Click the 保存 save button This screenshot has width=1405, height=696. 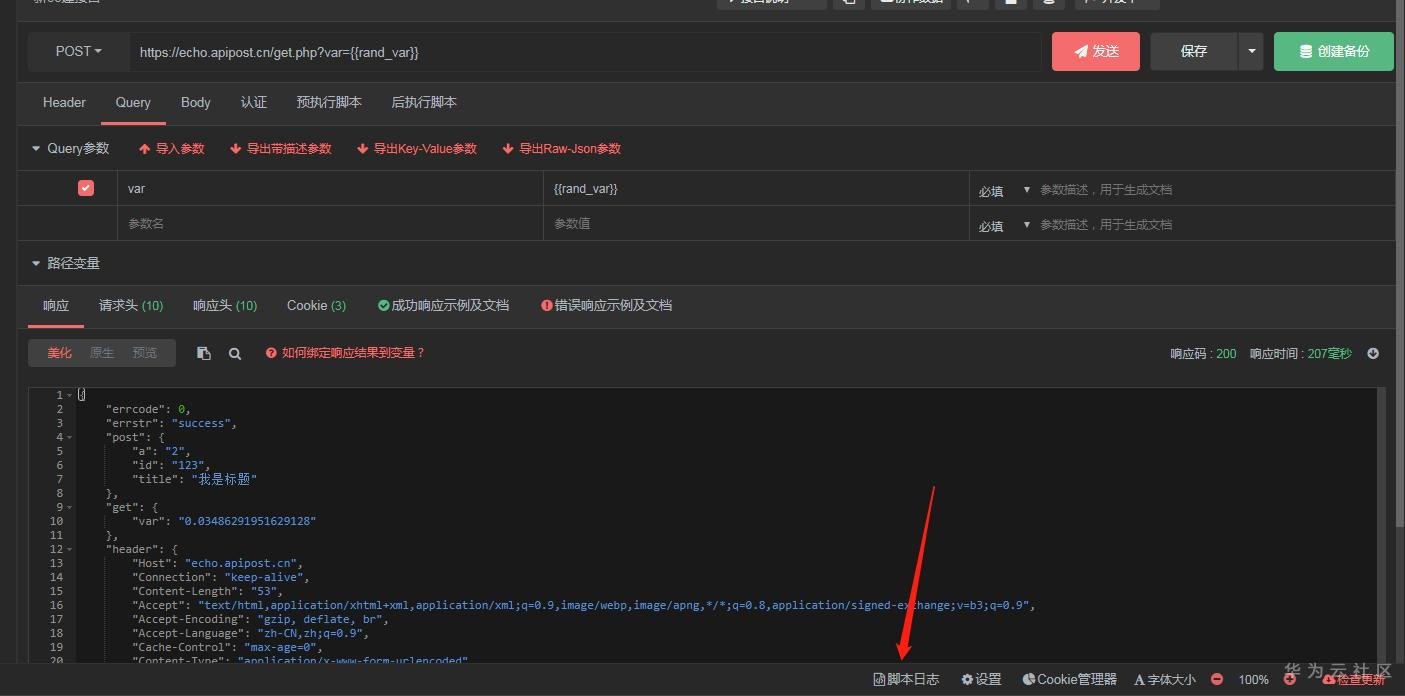tap(1194, 51)
